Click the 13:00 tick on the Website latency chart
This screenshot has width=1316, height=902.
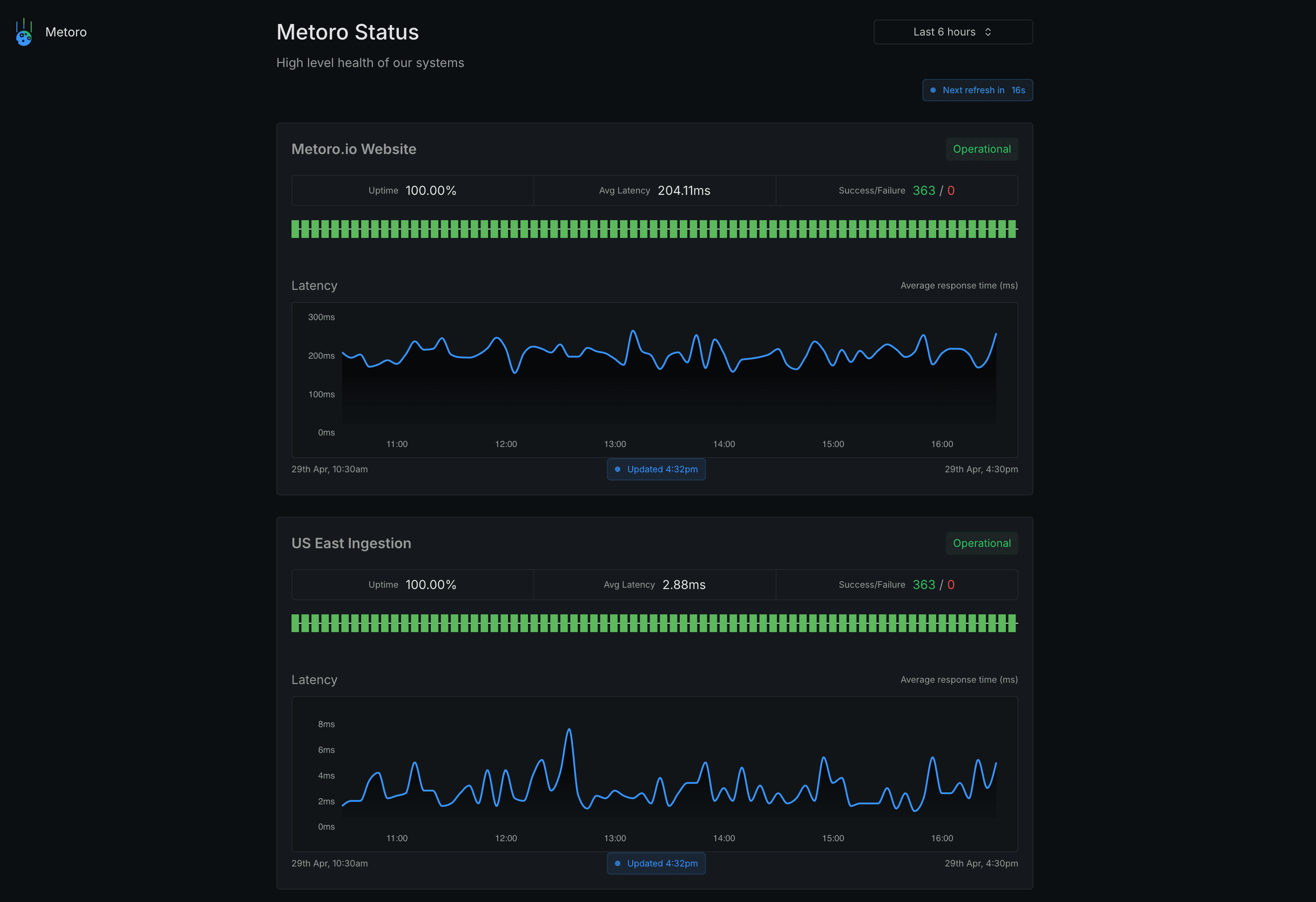click(x=615, y=443)
